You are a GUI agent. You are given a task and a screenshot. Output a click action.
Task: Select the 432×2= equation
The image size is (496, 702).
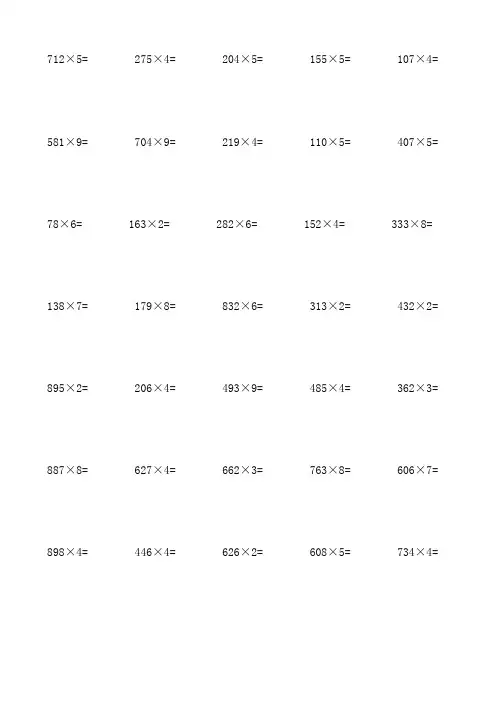click(418, 306)
